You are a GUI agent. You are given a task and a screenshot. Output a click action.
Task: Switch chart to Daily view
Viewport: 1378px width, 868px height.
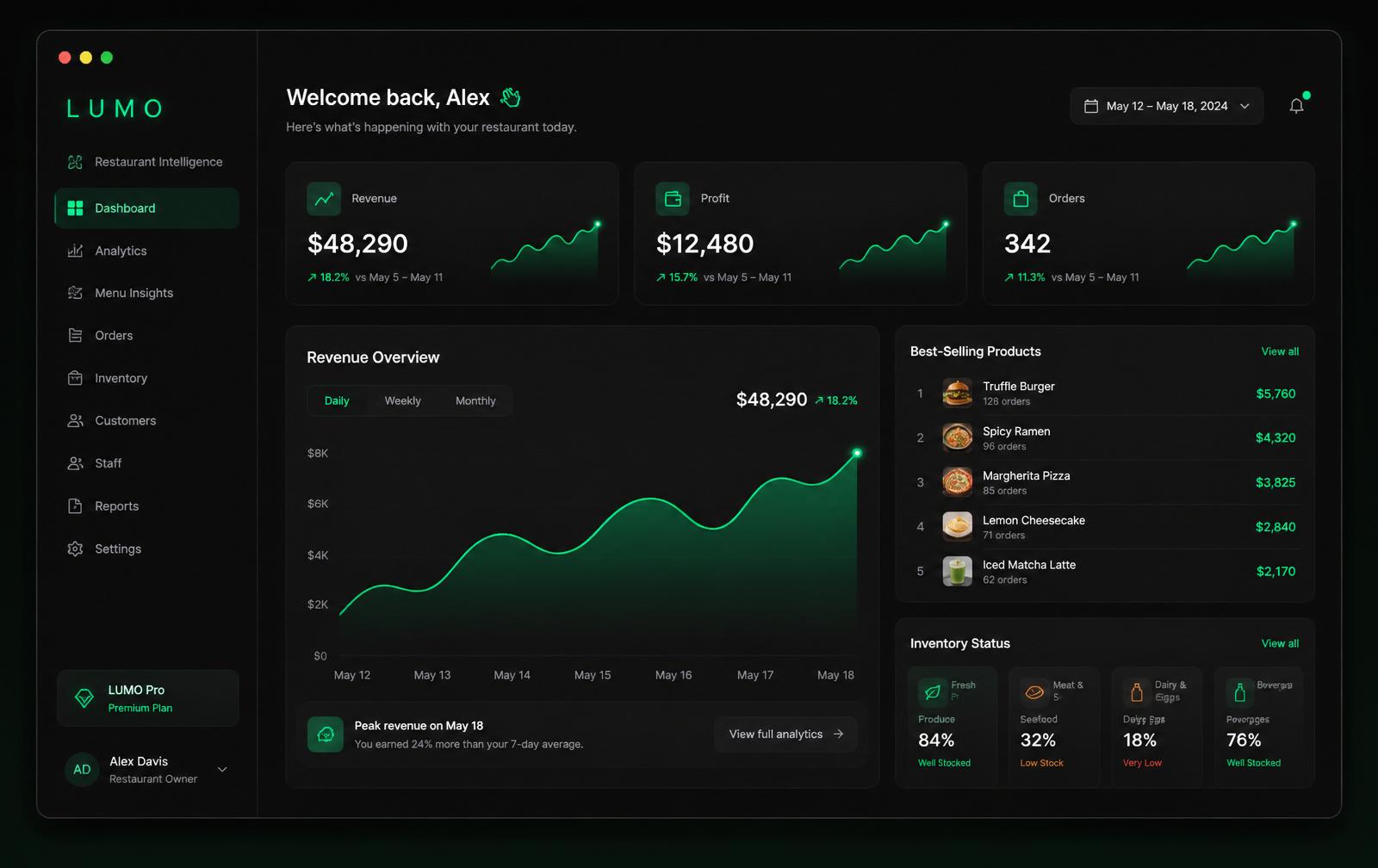(337, 401)
